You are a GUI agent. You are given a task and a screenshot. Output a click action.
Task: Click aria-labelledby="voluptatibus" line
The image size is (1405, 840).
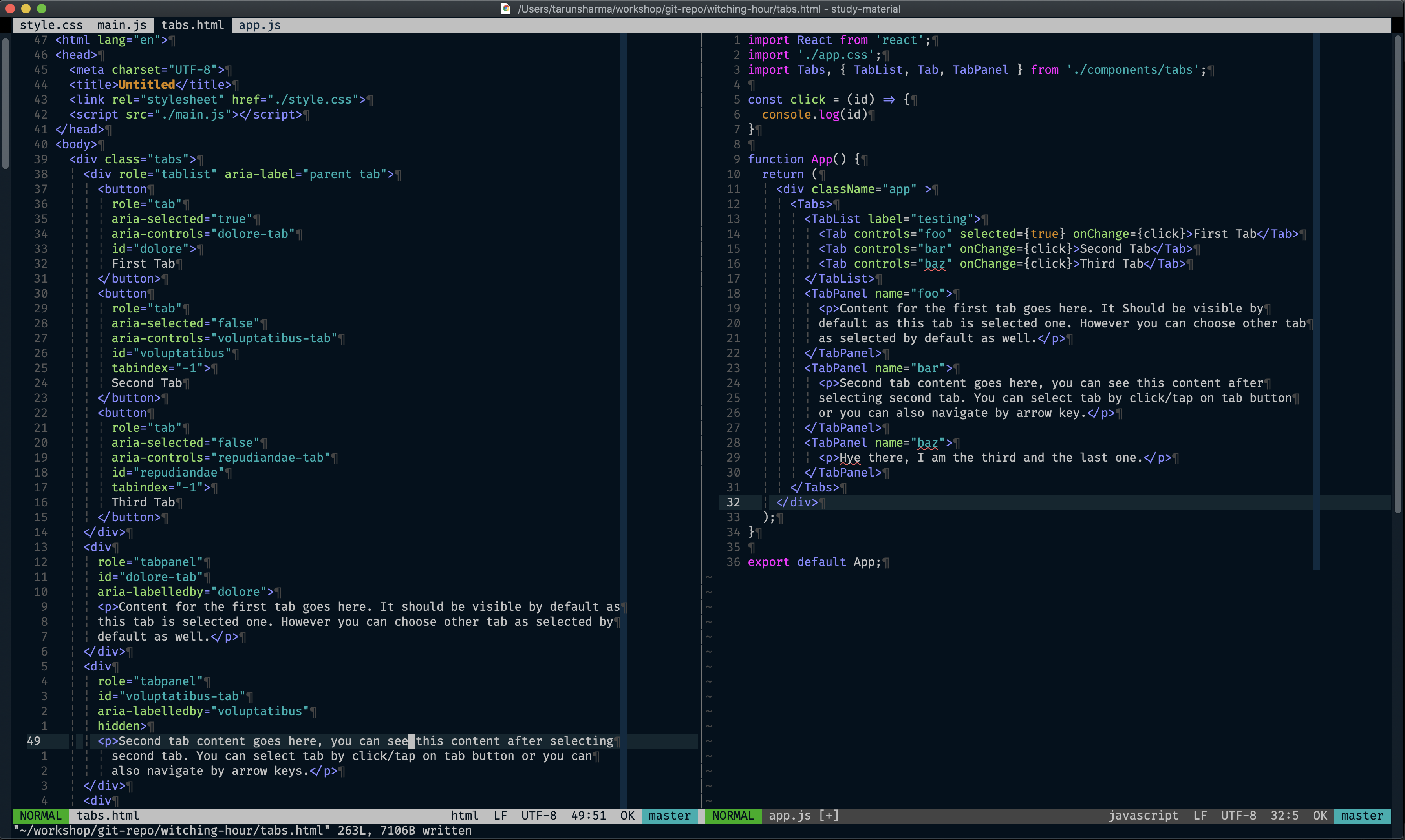point(203,712)
